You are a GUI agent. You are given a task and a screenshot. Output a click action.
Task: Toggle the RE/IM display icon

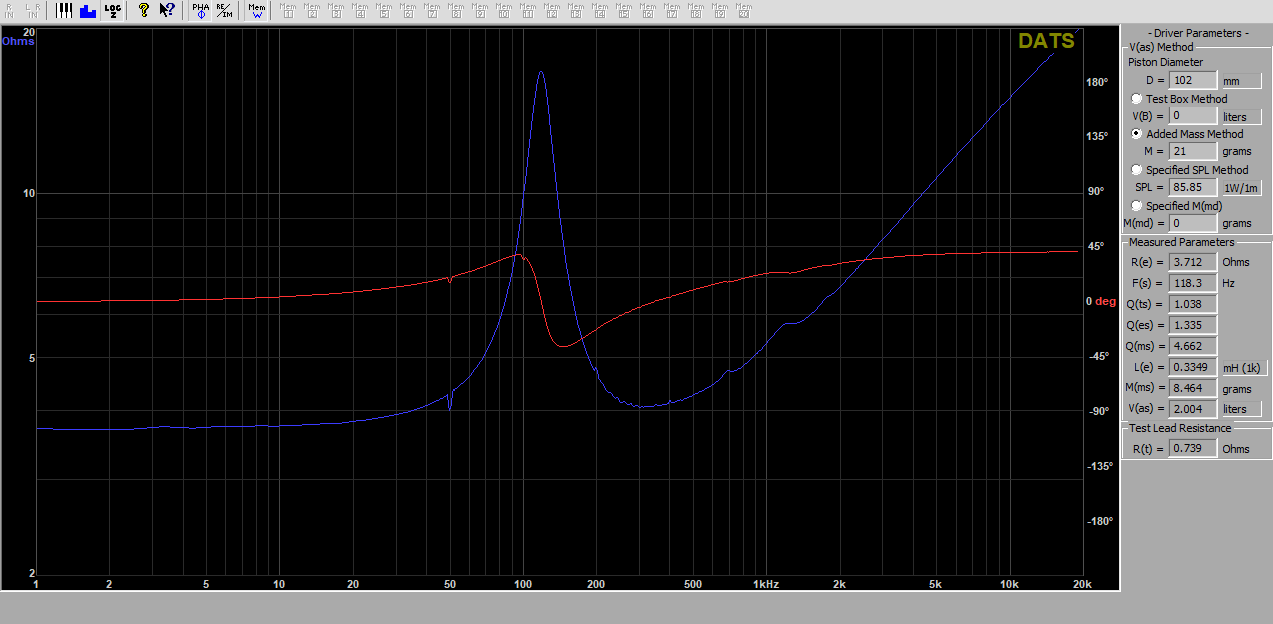point(224,11)
